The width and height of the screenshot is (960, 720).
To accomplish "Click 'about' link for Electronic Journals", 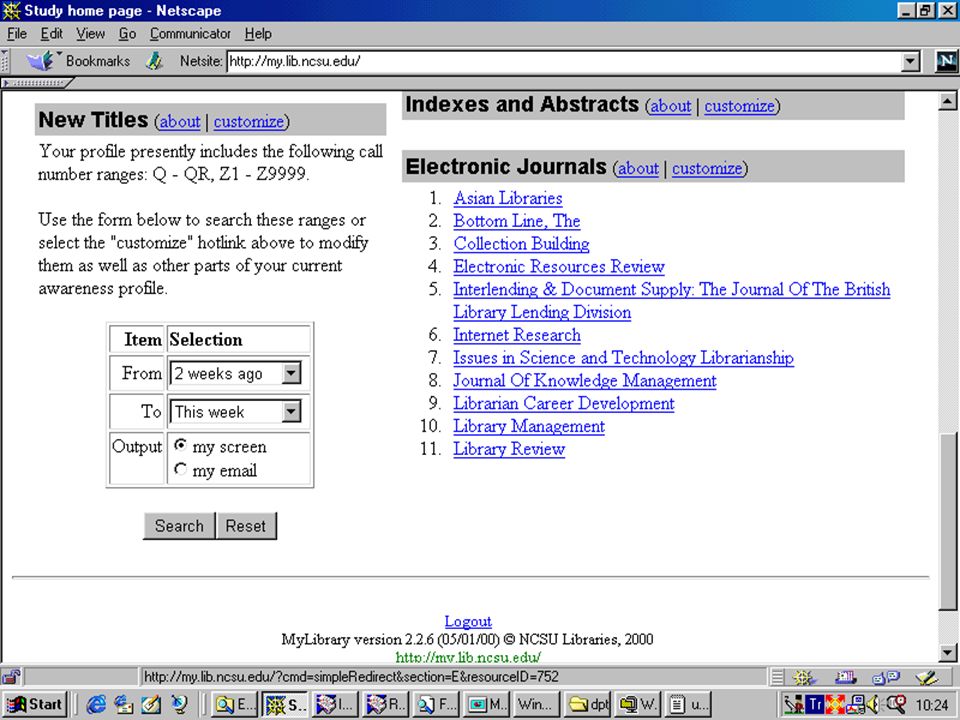I will (x=638, y=168).
